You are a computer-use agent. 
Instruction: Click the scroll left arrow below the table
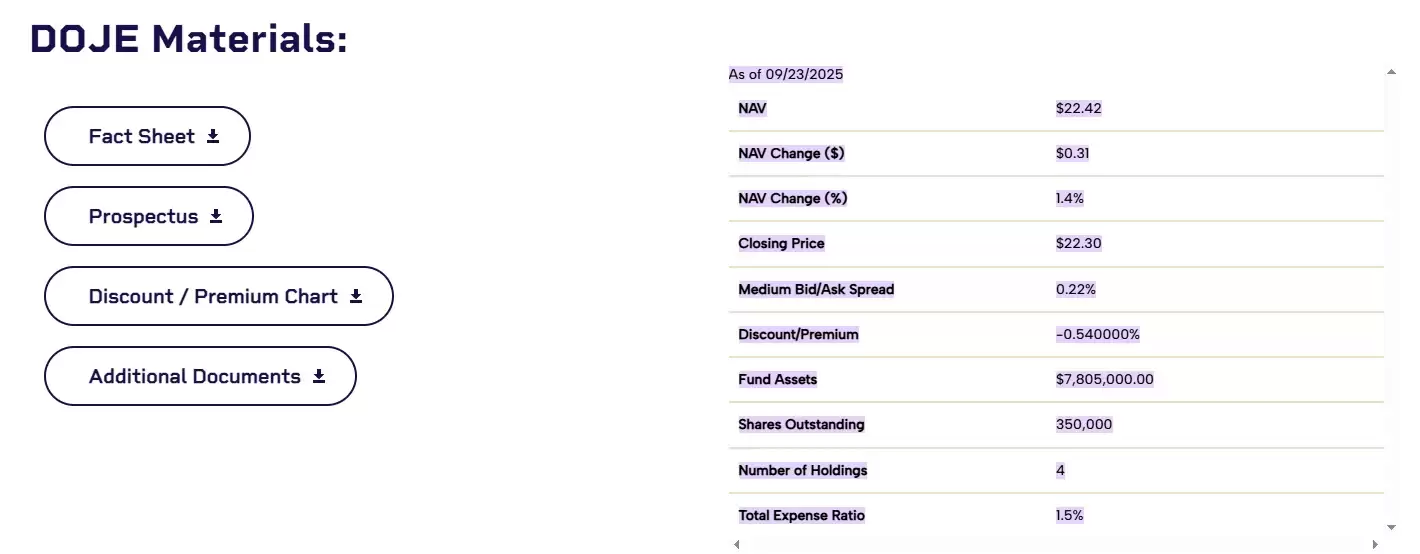[737, 544]
